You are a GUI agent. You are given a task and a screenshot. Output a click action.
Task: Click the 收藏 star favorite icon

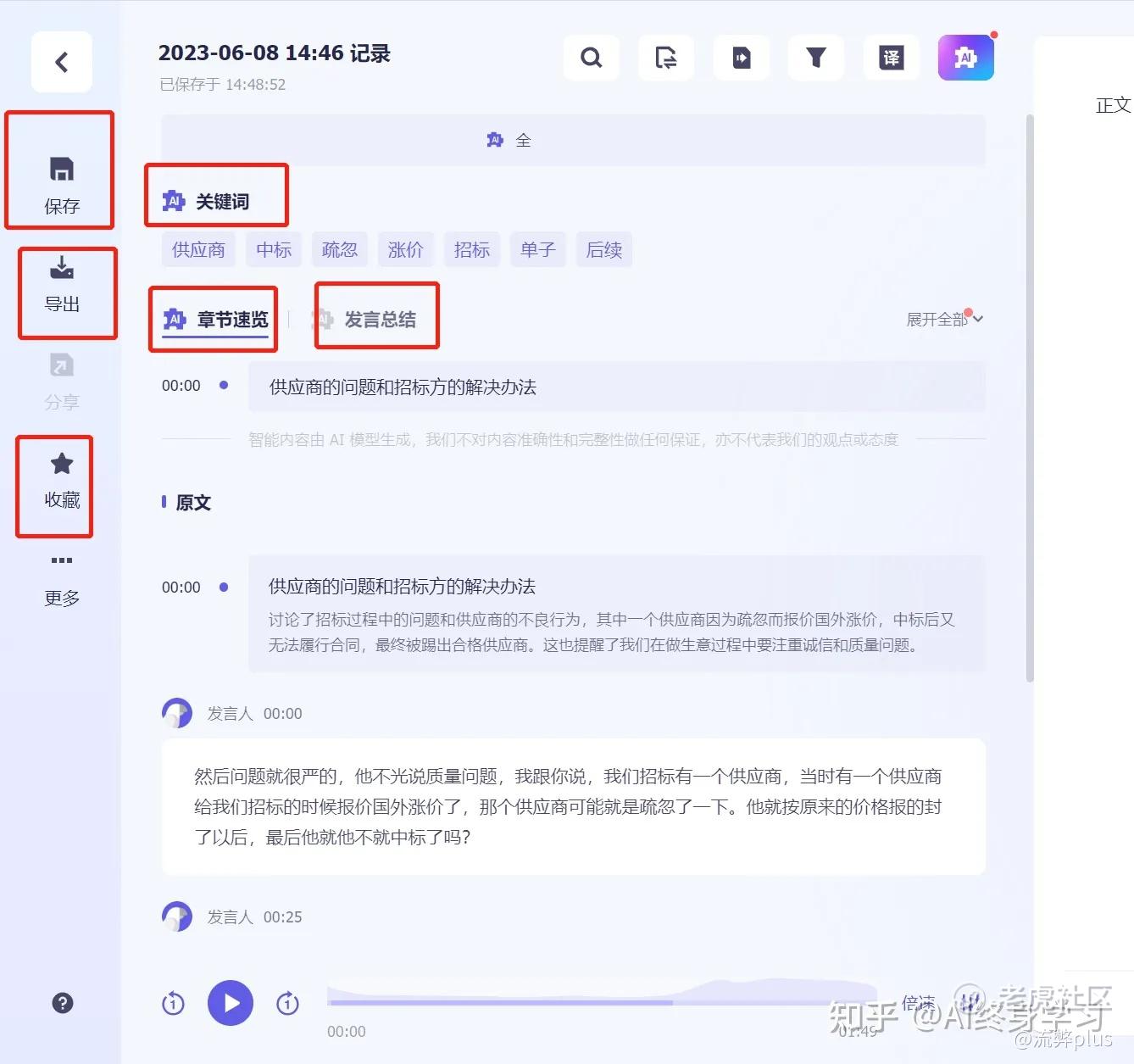[62, 463]
